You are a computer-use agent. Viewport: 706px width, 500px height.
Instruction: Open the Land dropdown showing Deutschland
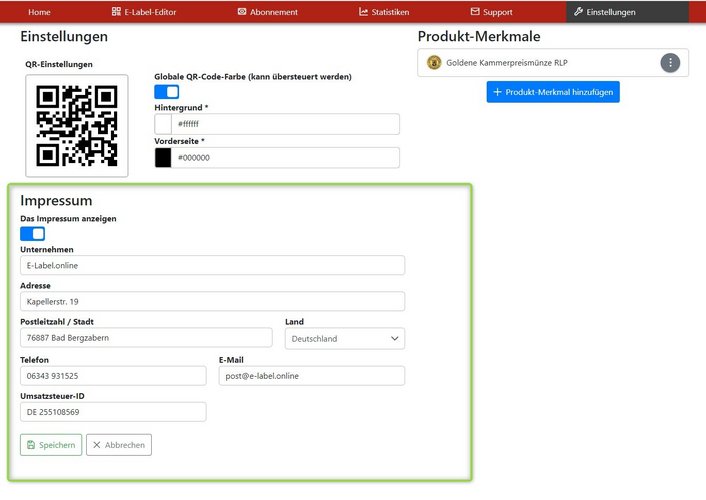[x=345, y=339]
